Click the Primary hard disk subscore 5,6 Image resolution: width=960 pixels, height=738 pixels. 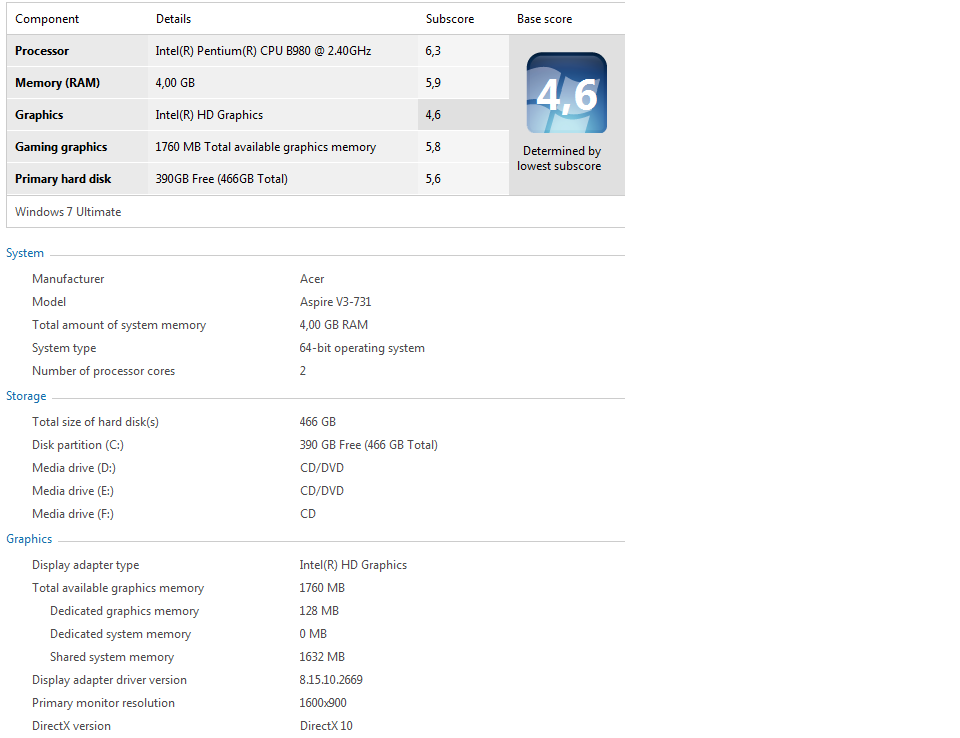click(433, 179)
